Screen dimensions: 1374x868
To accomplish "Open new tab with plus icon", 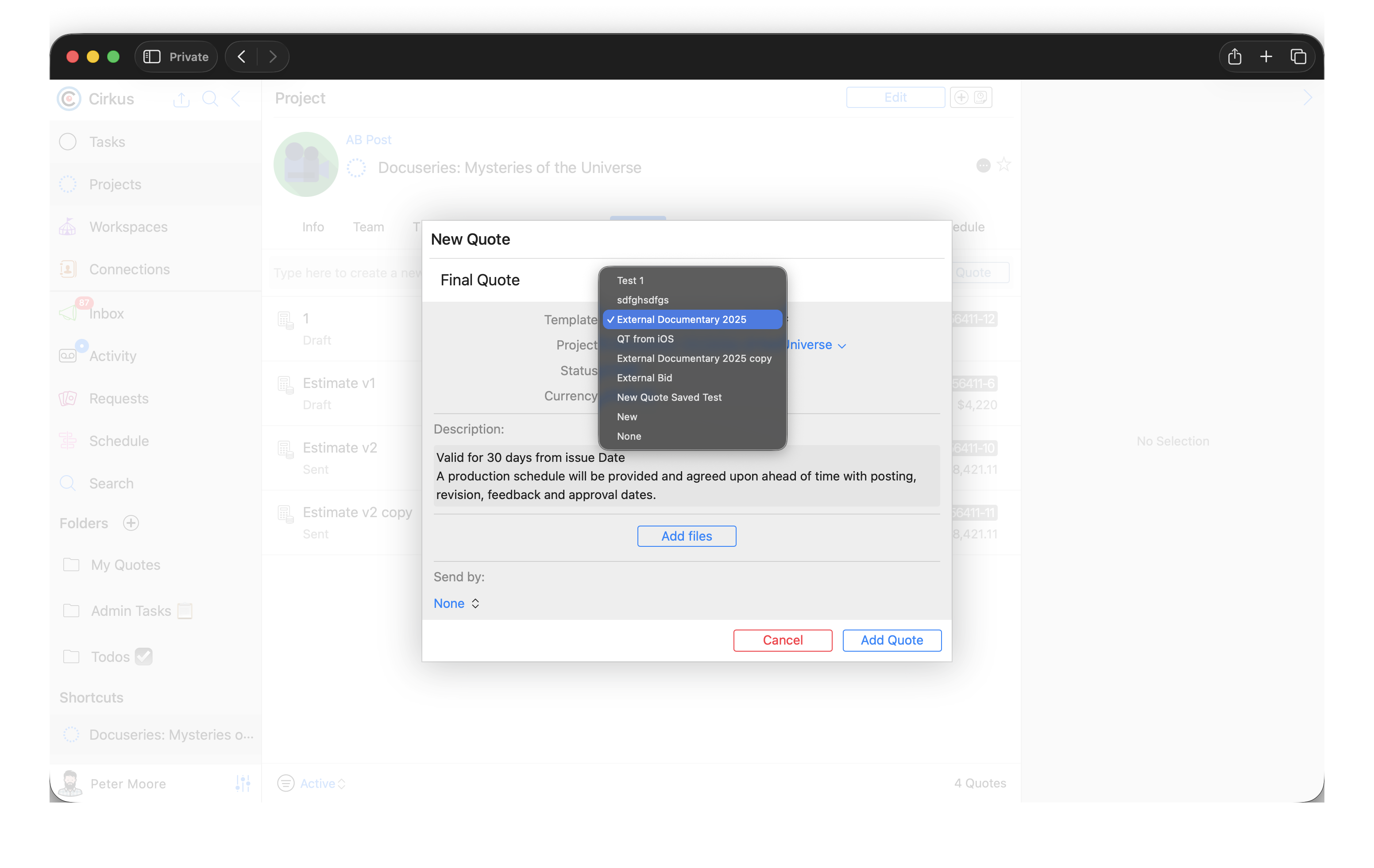I will [x=1266, y=57].
